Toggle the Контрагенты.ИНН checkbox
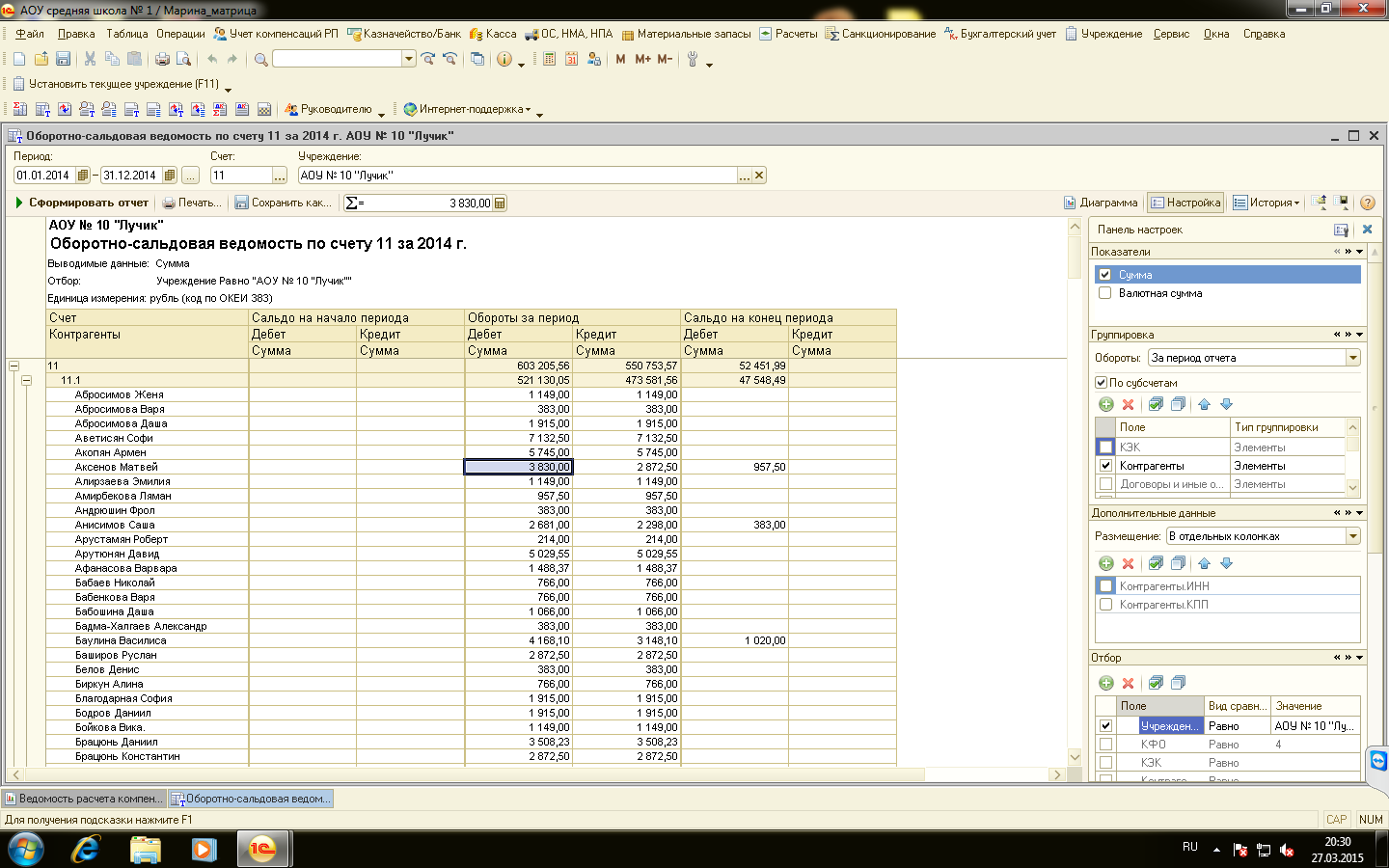 (x=1106, y=586)
